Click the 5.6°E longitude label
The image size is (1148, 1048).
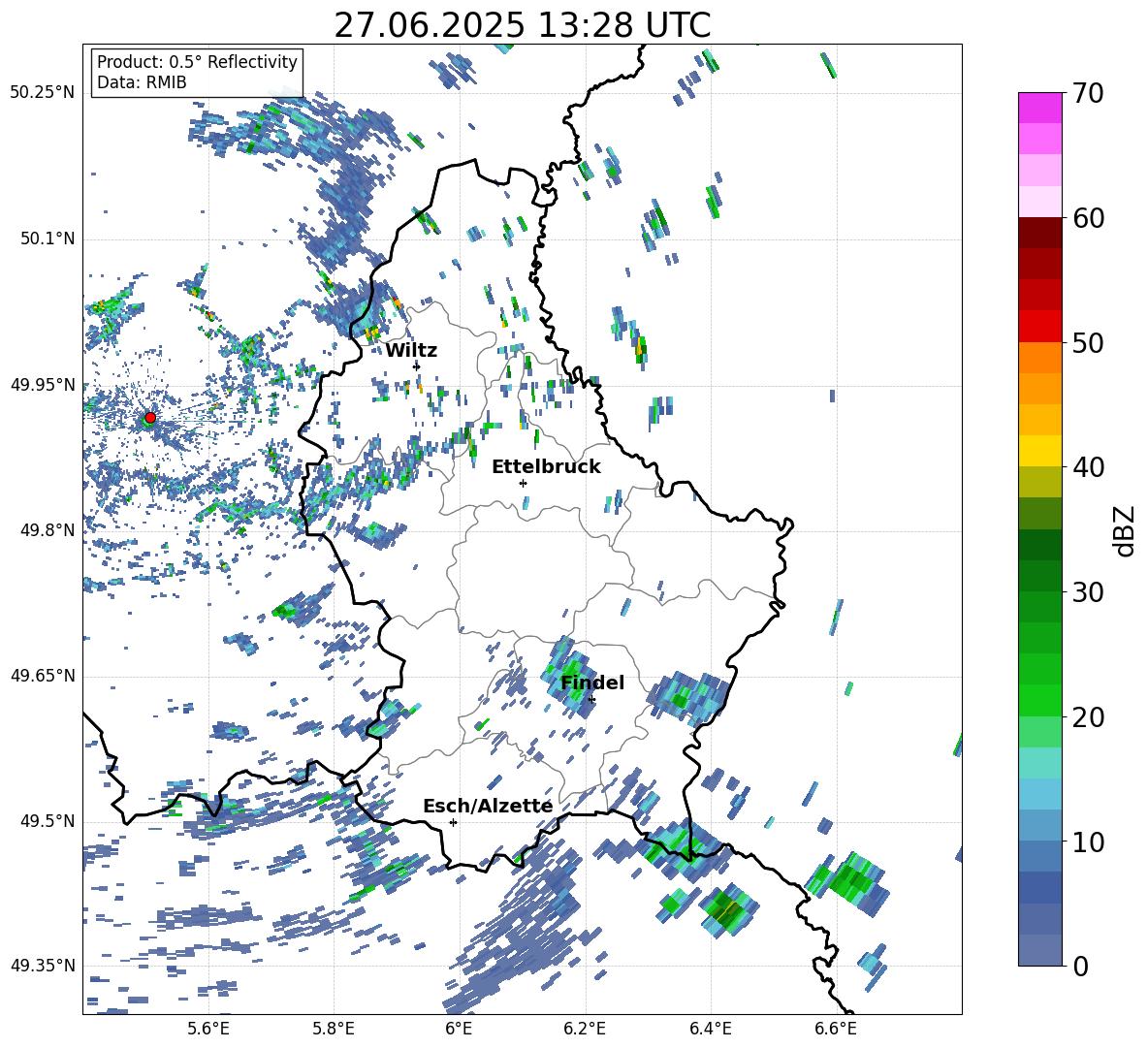click(208, 1029)
